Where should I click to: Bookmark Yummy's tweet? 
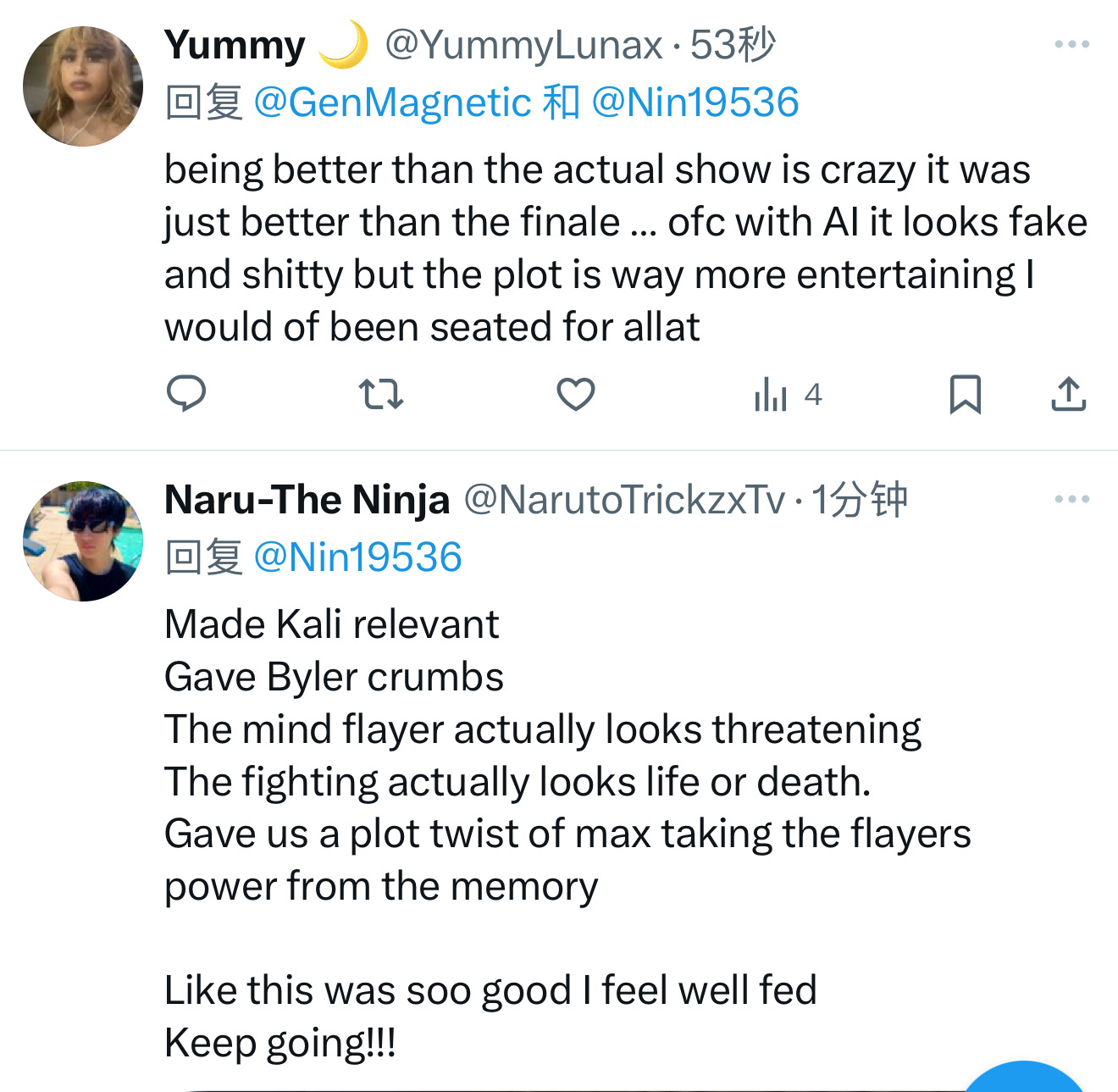click(x=965, y=395)
